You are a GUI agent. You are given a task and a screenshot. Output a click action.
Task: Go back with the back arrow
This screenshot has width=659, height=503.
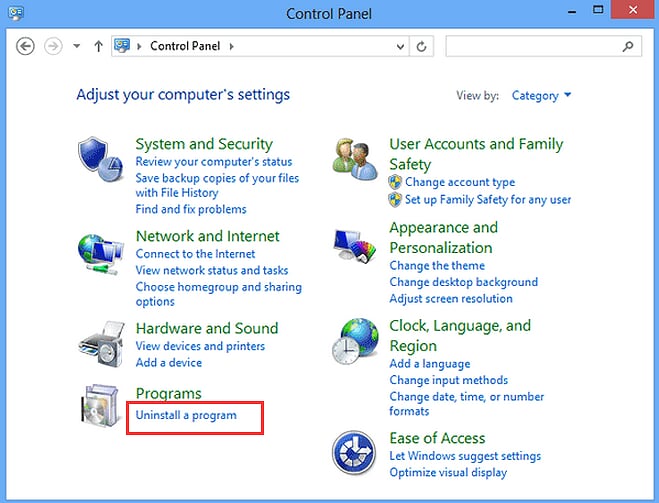pyautogui.click(x=25, y=46)
